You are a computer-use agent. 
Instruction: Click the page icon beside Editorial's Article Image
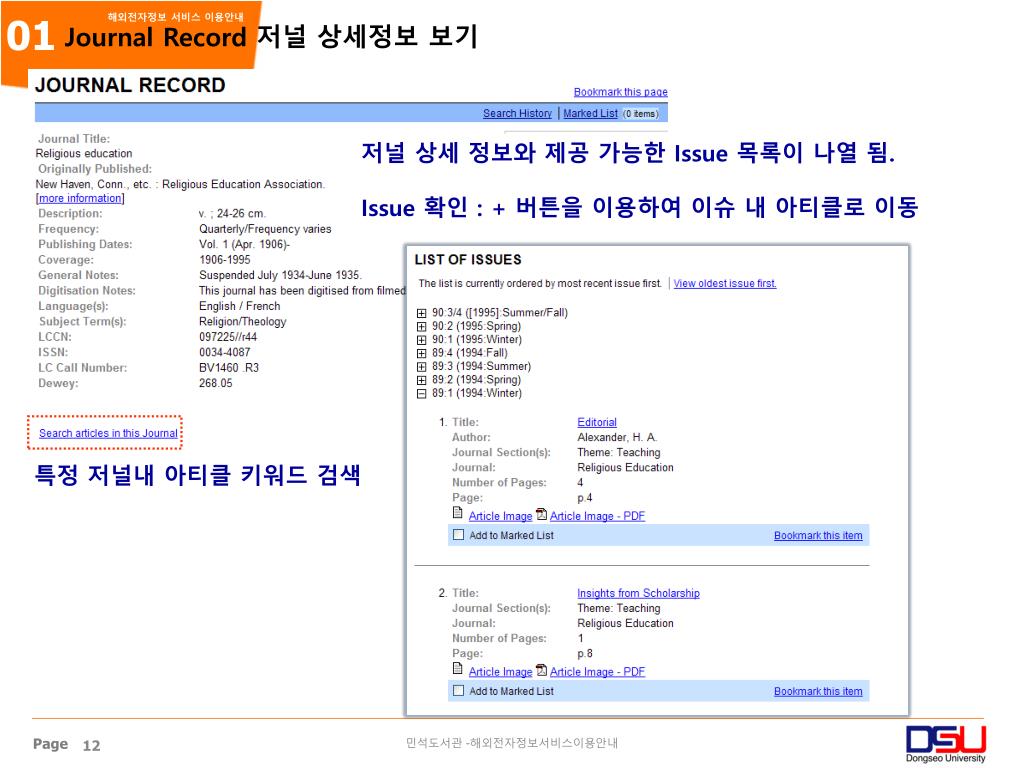pyautogui.click(x=458, y=513)
